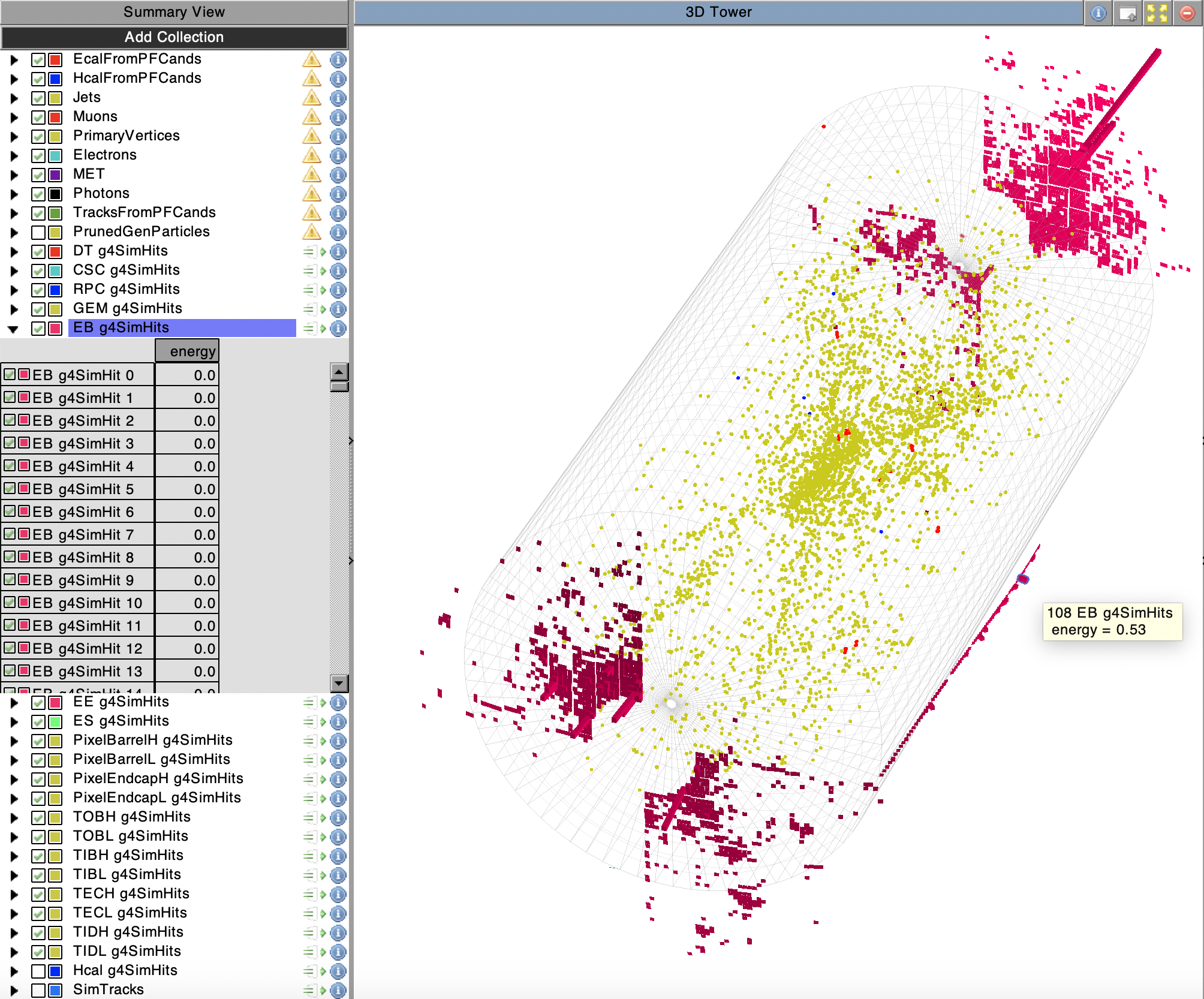
Task: Check the Hcal g4SimHits visibility box
Action: [x=38, y=971]
